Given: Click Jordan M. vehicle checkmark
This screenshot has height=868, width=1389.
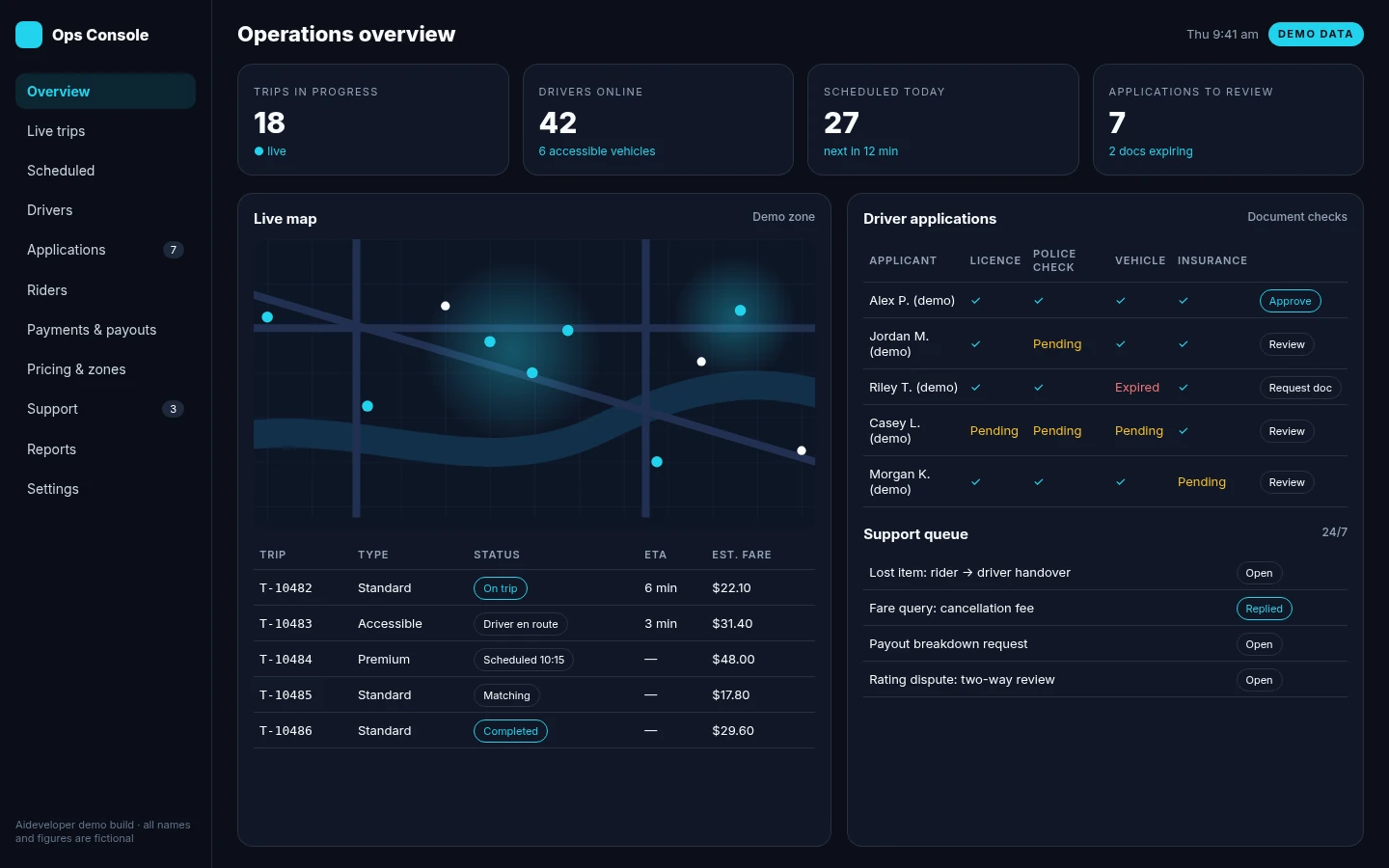Looking at the screenshot, I should tap(1121, 344).
